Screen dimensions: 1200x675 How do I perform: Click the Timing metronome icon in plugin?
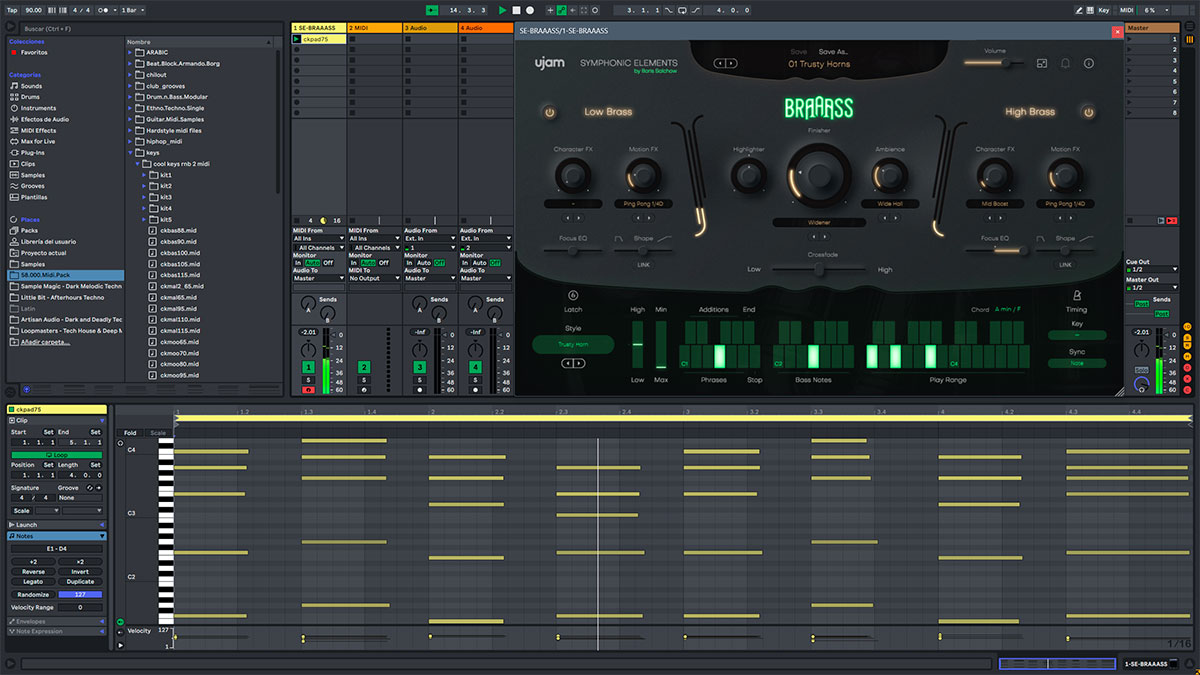pyautogui.click(x=1077, y=295)
